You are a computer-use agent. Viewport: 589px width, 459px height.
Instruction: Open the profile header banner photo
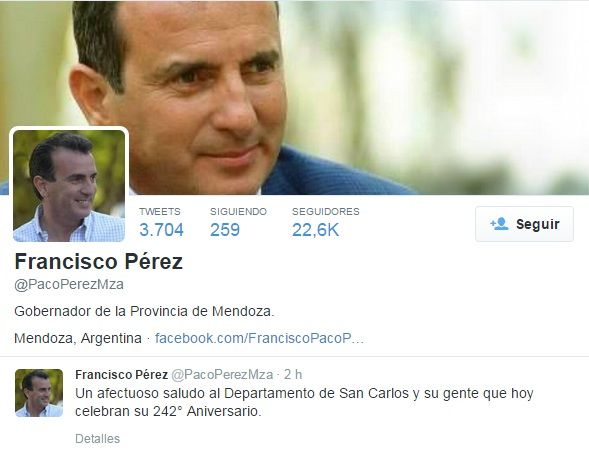coord(294,97)
